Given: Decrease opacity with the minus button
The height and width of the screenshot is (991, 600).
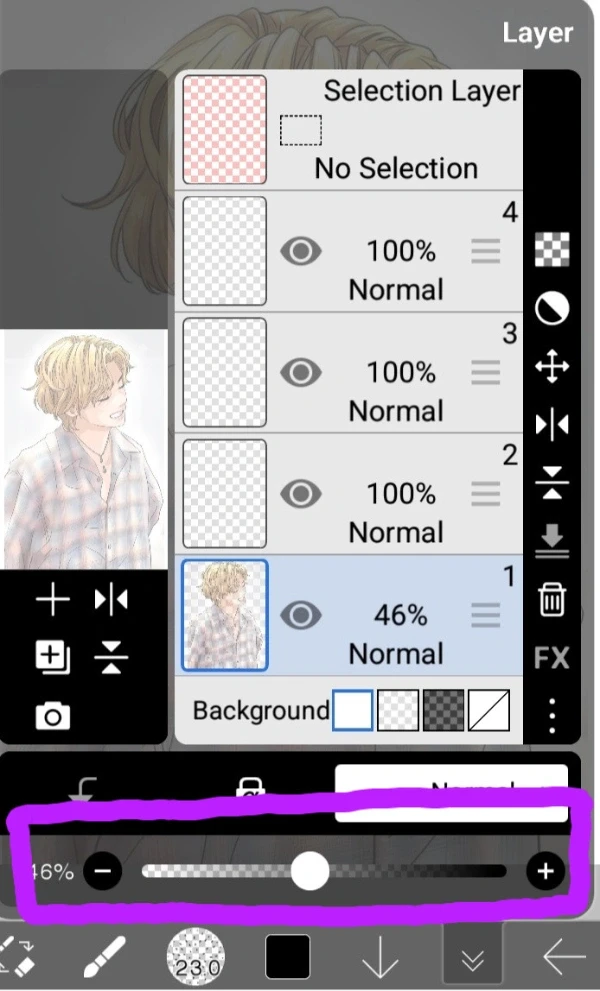Looking at the screenshot, I should [103, 872].
